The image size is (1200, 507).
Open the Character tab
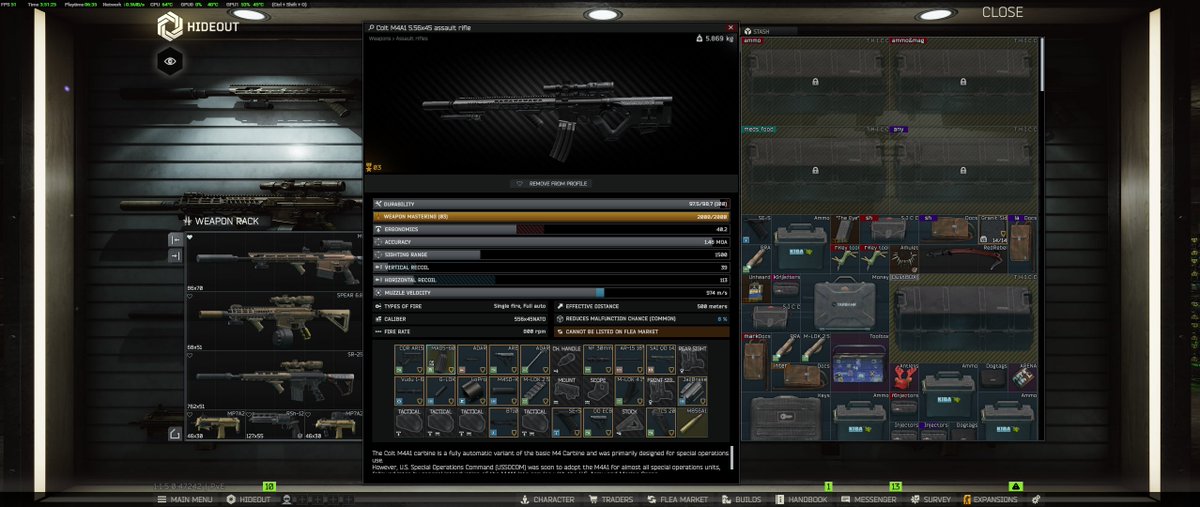click(547, 499)
